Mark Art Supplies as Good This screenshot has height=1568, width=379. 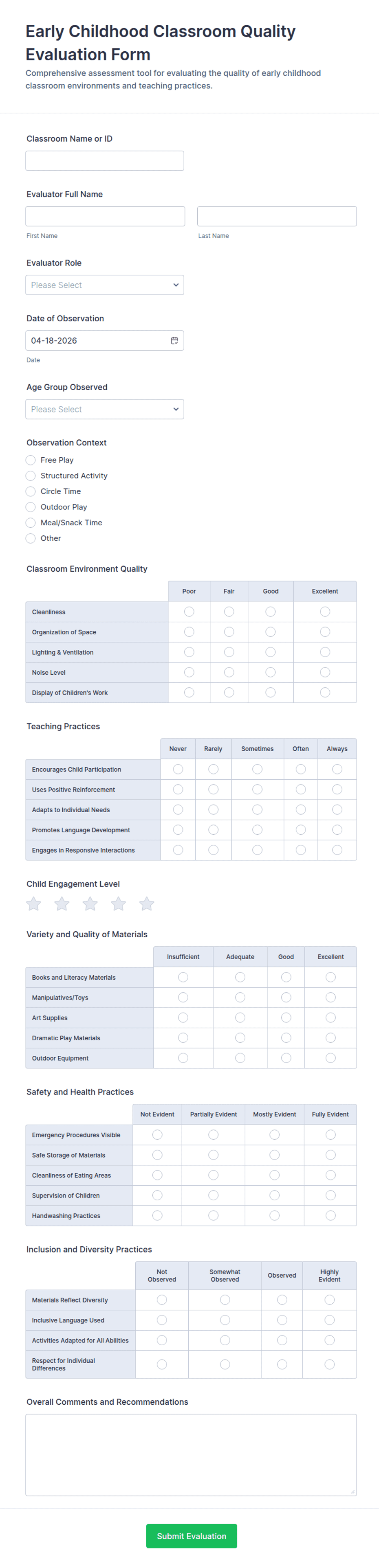[x=286, y=1018]
